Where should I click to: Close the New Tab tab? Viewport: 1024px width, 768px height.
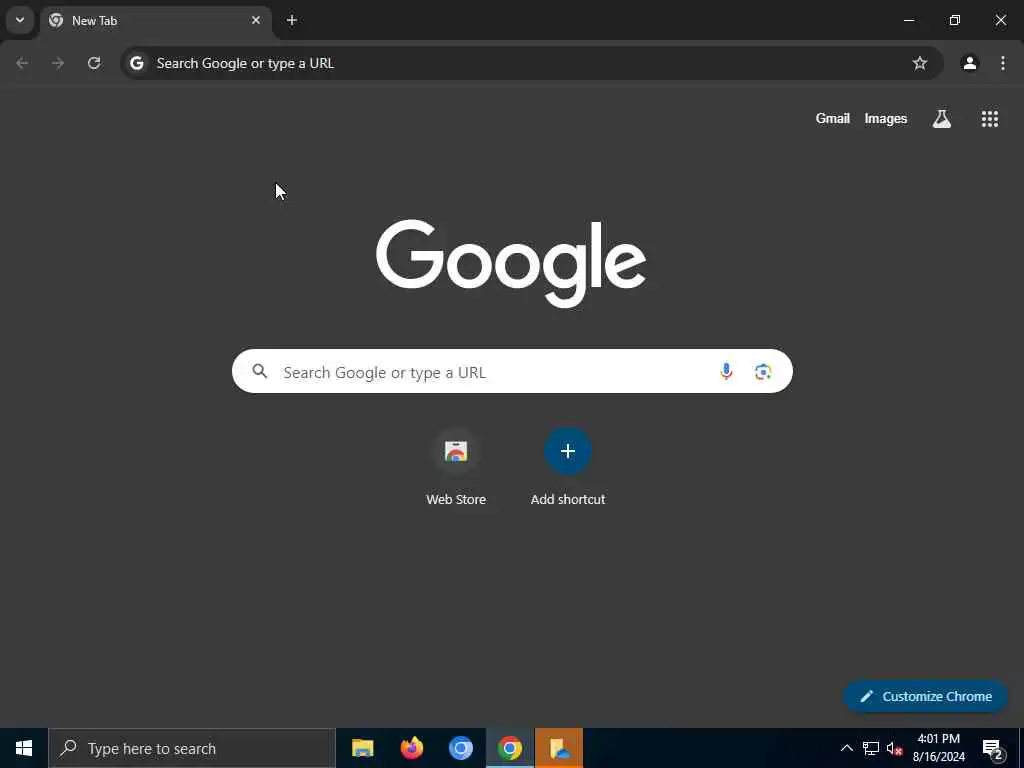coord(256,20)
